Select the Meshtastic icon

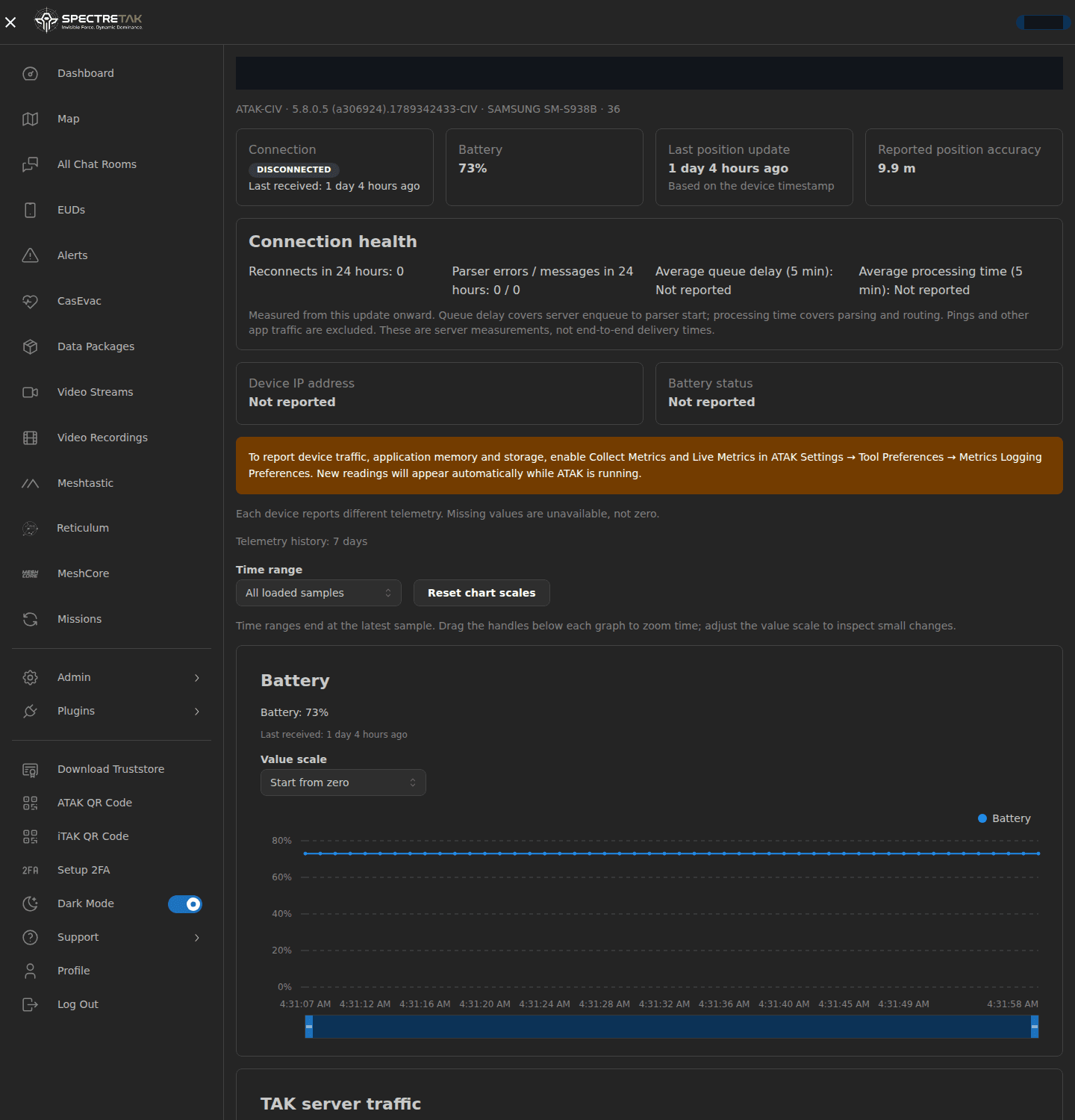[x=30, y=483]
